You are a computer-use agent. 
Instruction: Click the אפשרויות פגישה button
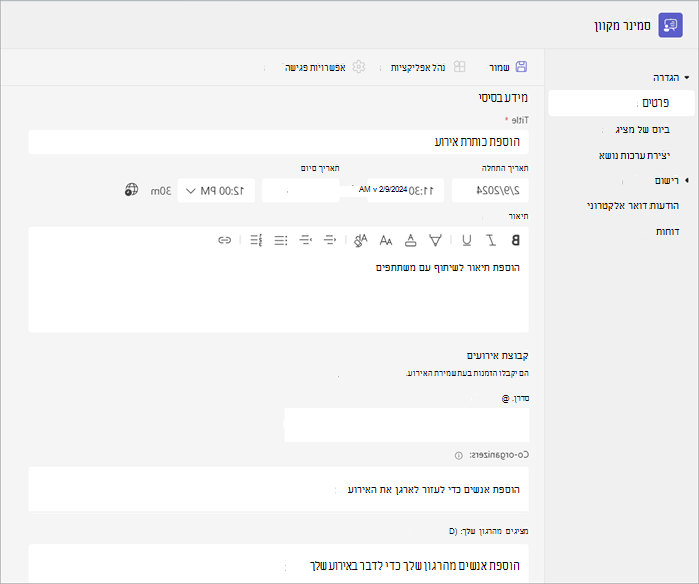coord(325,67)
